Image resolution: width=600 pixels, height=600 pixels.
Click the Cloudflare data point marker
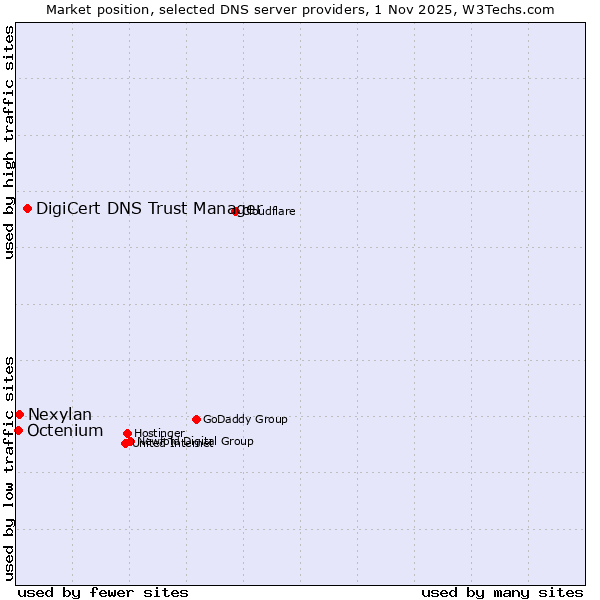236,211
